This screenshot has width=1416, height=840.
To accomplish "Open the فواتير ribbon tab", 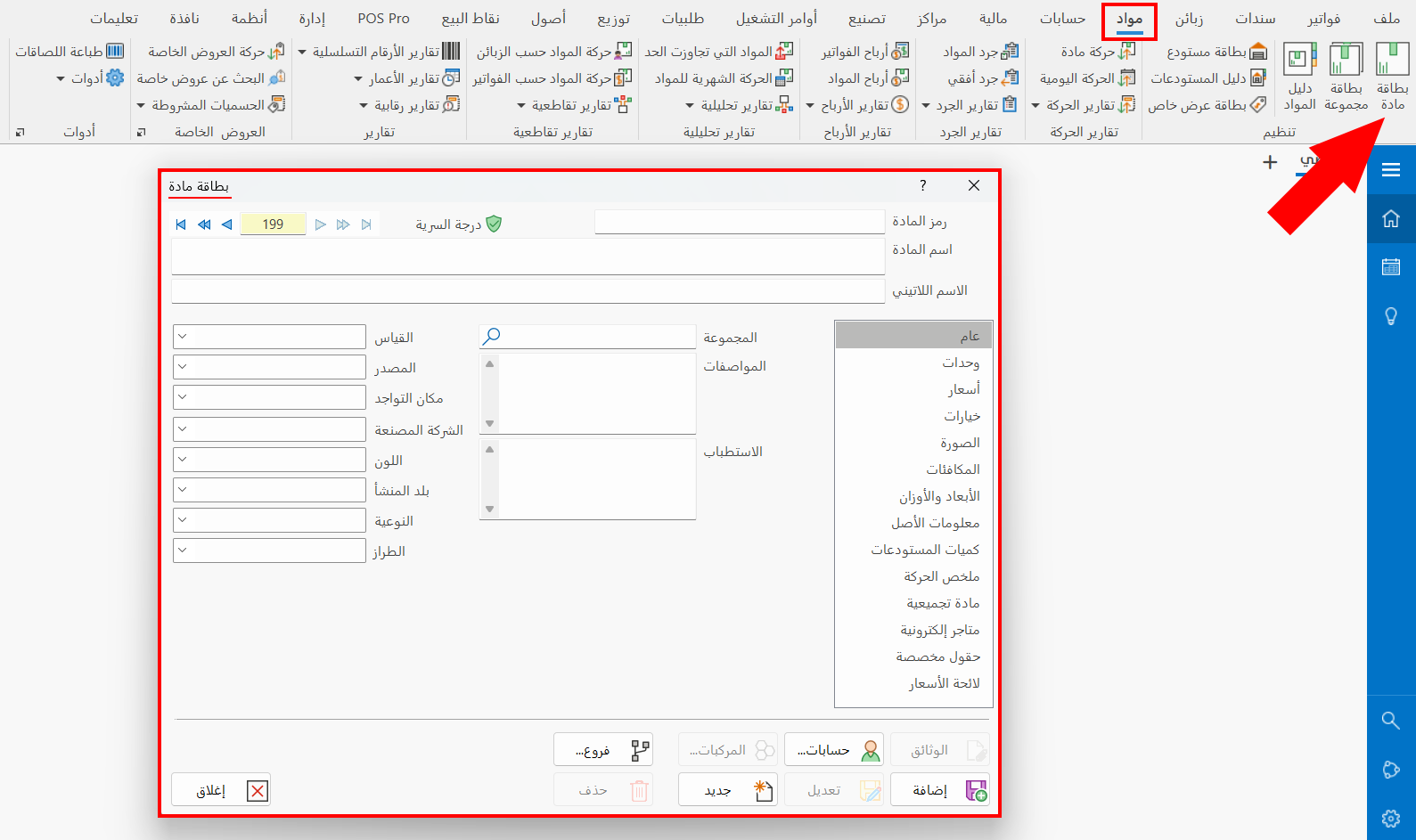I will click(x=1323, y=19).
